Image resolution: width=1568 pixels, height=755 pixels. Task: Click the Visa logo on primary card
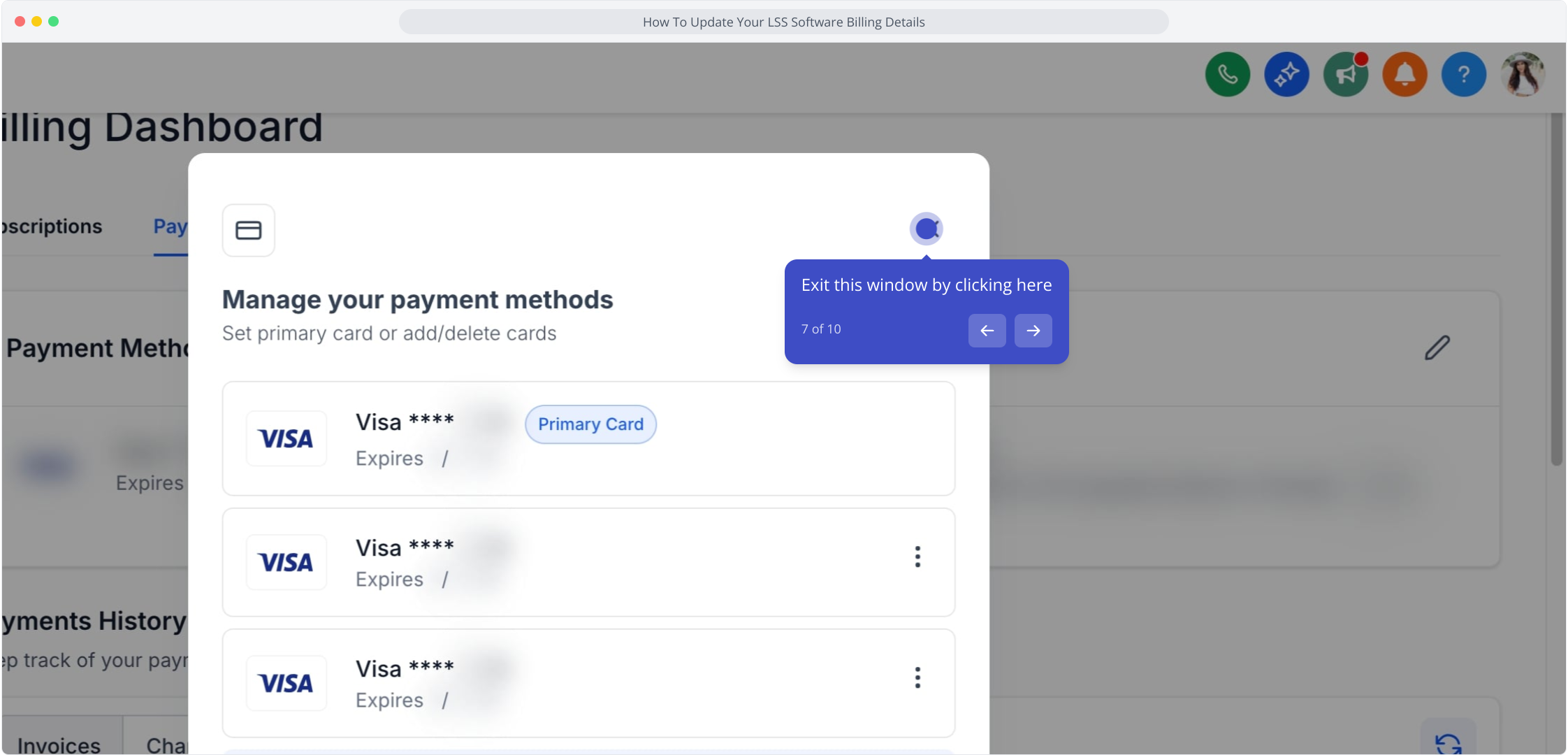(286, 438)
